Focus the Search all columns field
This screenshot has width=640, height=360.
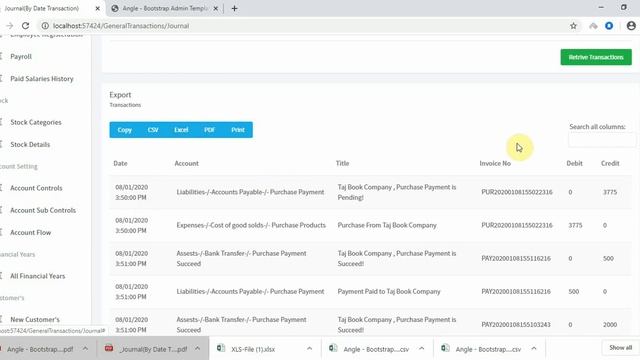pos(602,140)
